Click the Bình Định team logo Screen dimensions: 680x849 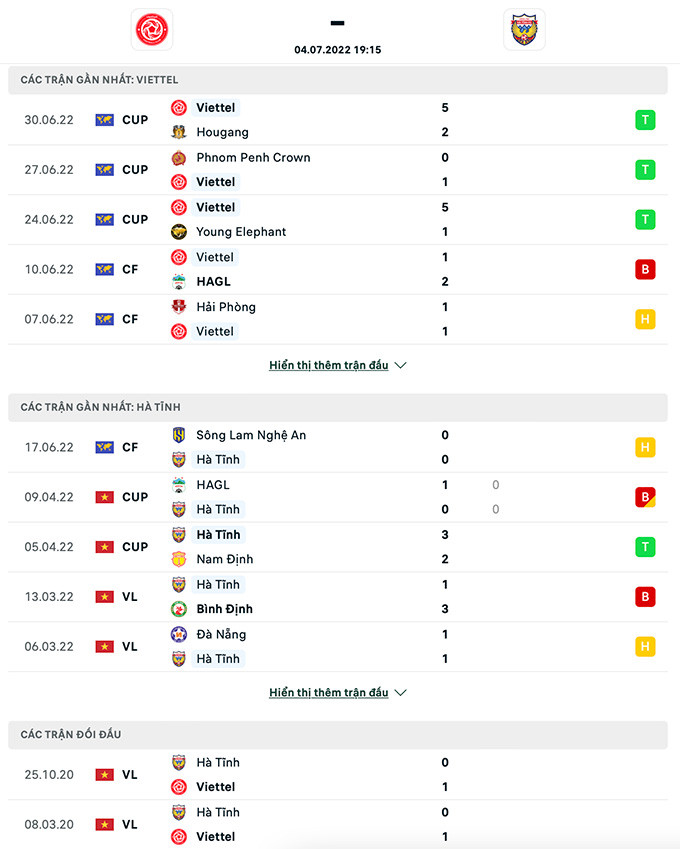point(179,609)
